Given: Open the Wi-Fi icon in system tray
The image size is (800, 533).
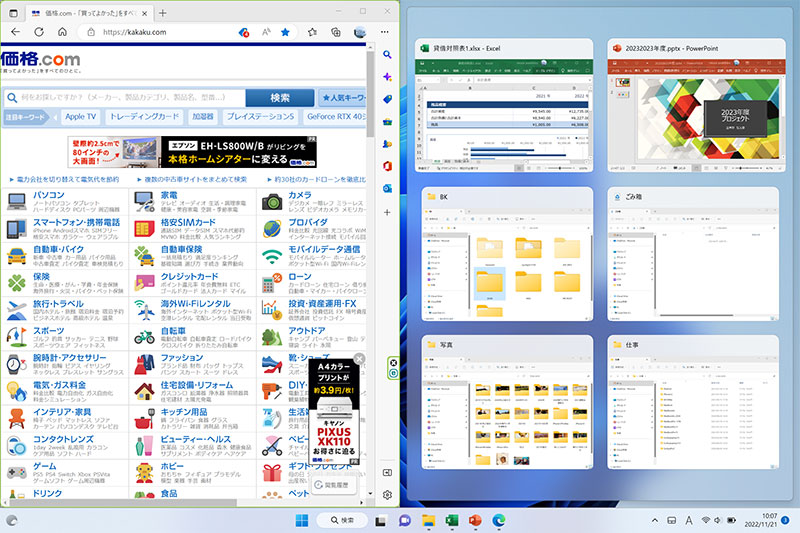Looking at the screenshot, I should [x=706, y=520].
